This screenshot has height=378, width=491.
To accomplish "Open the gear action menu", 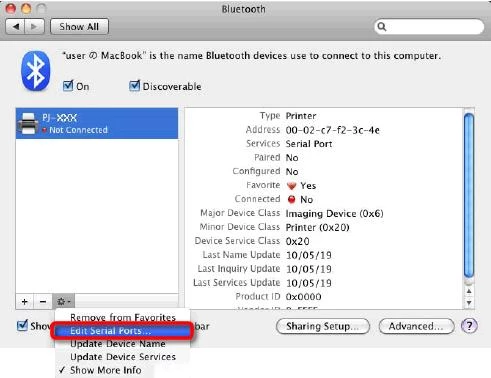I will pyautogui.click(x=63, y=302).
